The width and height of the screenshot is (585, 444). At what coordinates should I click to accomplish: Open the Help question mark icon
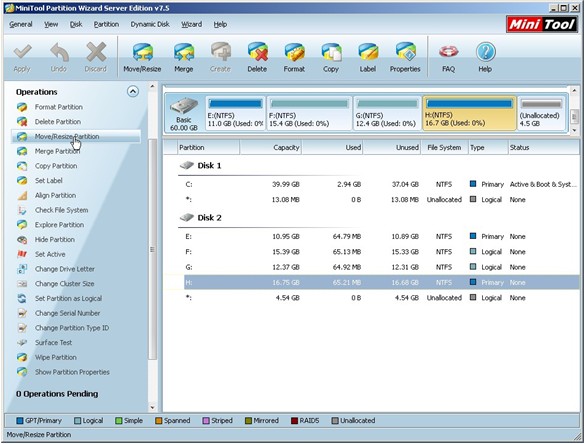(x=485, y=52)
